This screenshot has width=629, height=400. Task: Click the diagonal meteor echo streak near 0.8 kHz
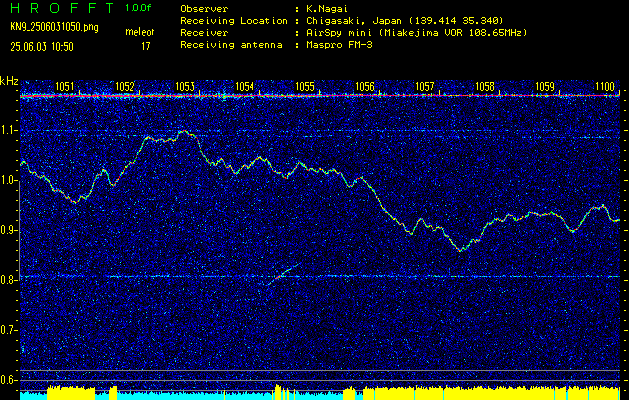click(283, 274)
